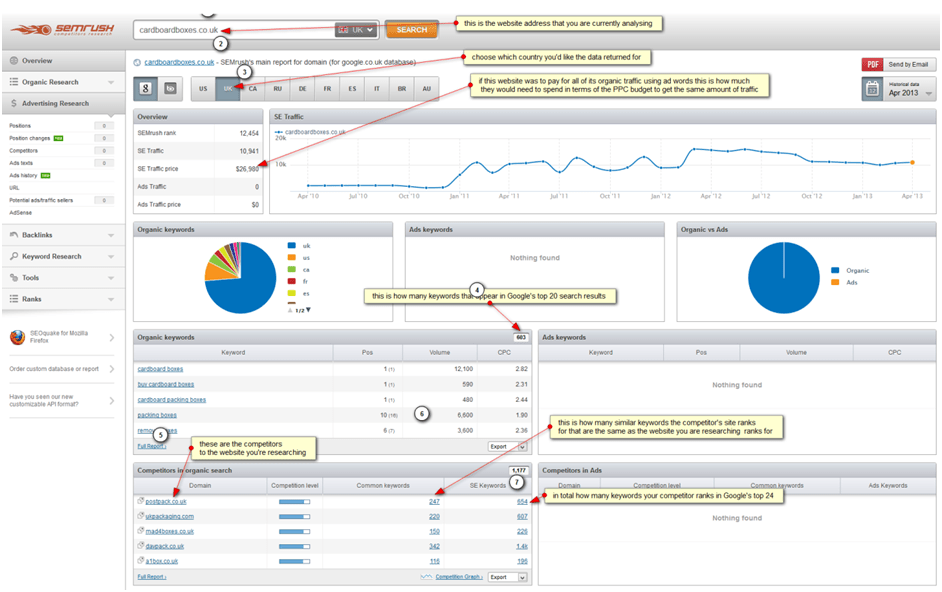Viewport: 942px width, 592px height.
Task: Click the PDF export icon
Action: click(873, 64)
